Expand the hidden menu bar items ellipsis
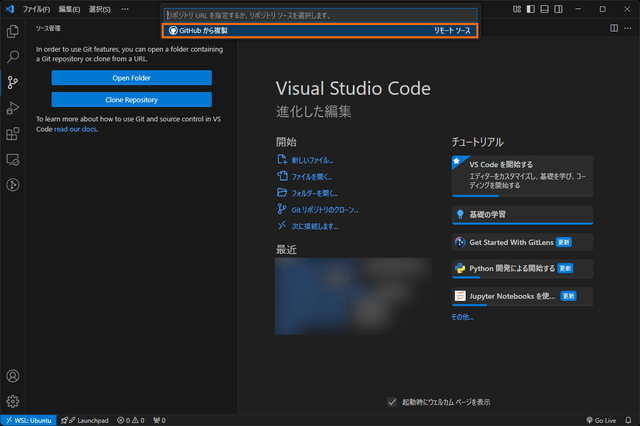This screenshot has height=426, width=640. tap(125, 9)
